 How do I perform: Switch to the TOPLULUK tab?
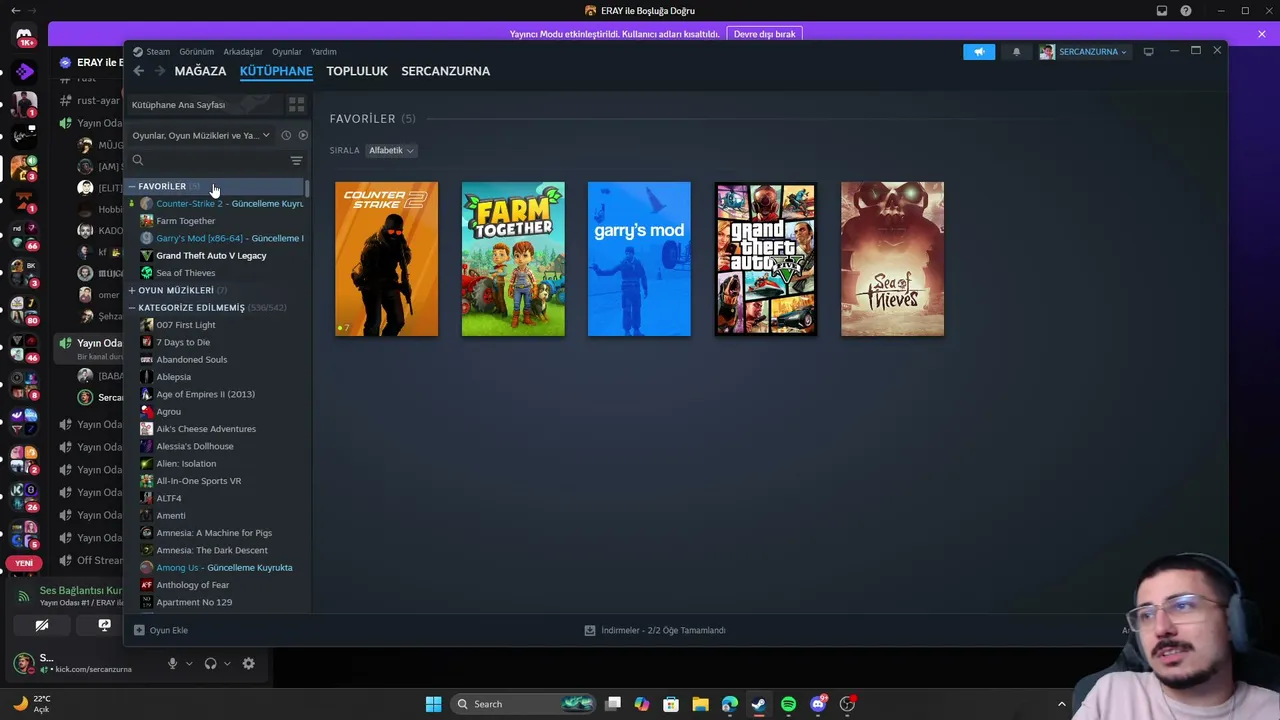[x=357, y=71]
